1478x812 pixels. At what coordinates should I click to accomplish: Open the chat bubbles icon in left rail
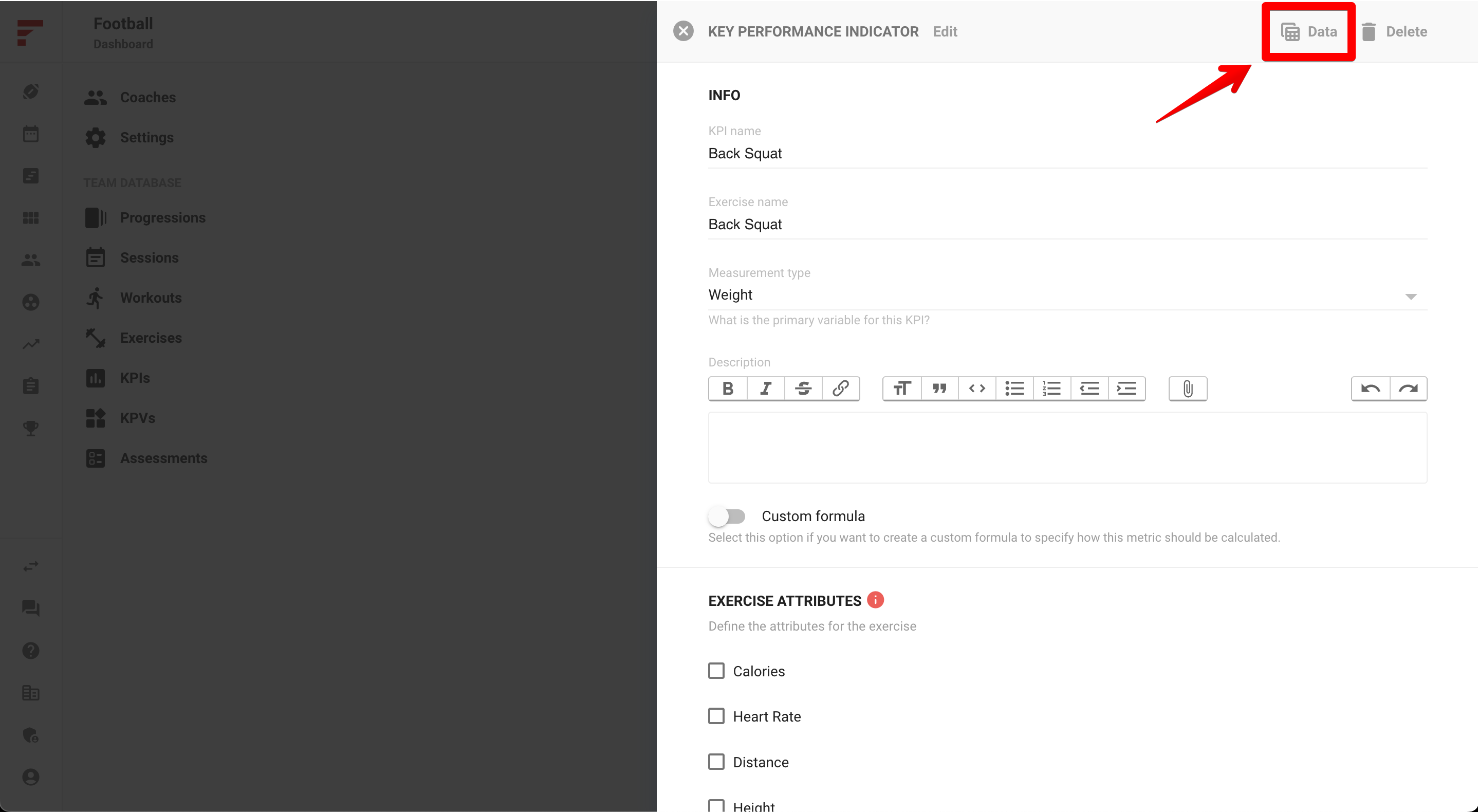(x=30, y=608)
